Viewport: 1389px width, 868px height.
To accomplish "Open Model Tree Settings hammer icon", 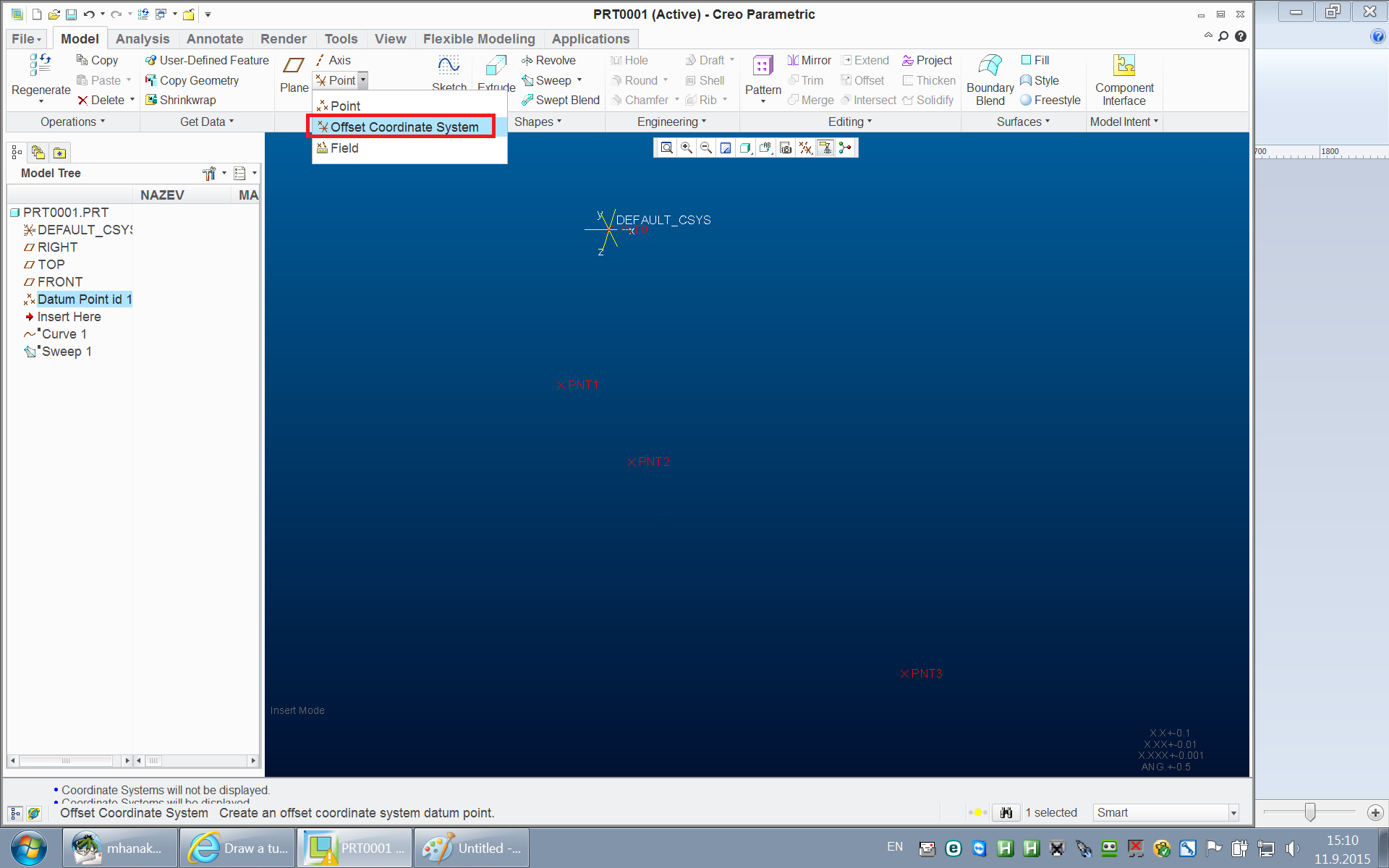I will [210, 174].
